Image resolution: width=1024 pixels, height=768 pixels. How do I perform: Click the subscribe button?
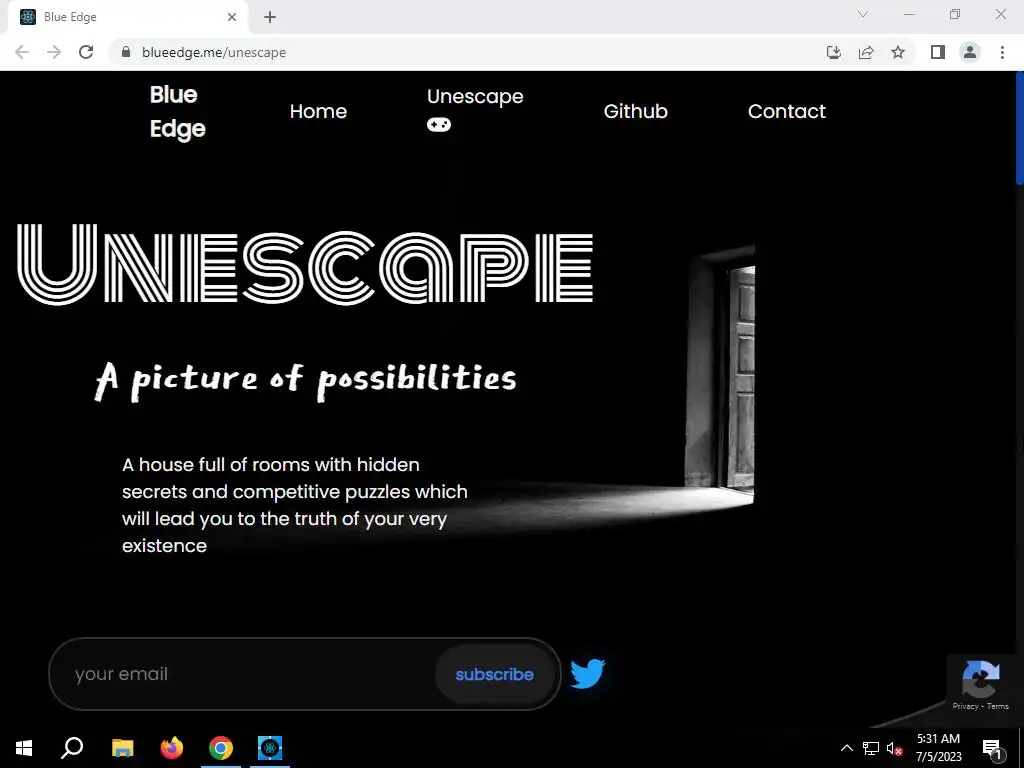tap(494, 674)
